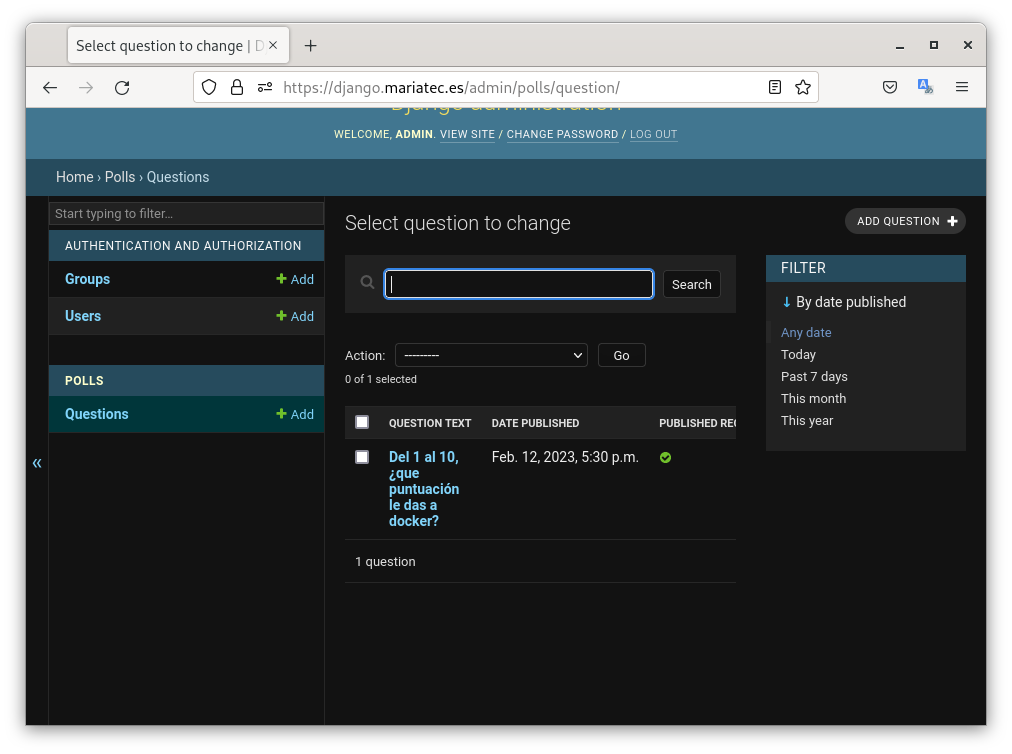
Task: Filter questions by This month
Action: (x=813, y=399)
